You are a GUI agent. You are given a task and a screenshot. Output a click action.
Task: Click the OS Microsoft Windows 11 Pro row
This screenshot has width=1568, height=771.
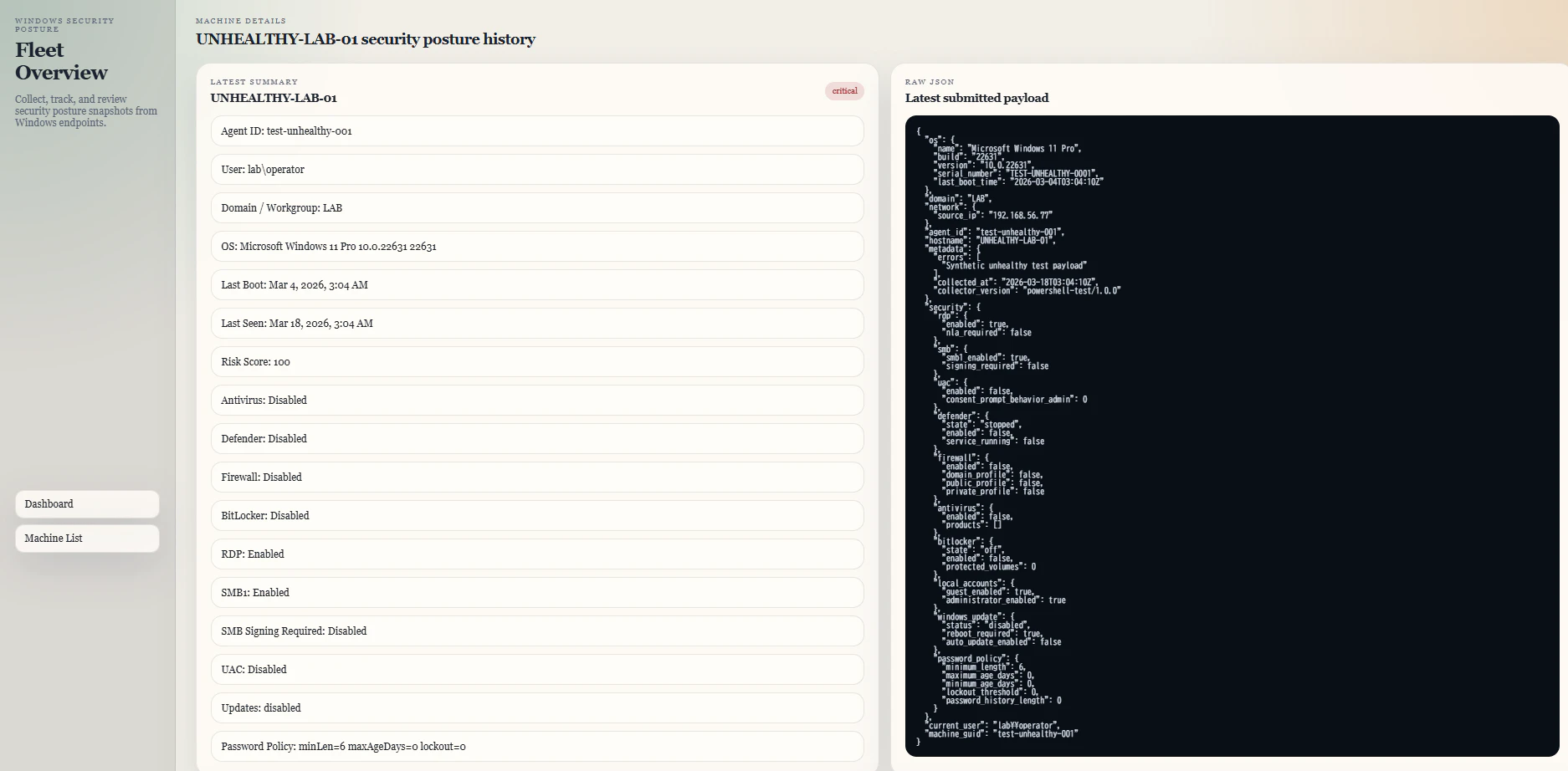pyautogui.click(x=537, y=247)
